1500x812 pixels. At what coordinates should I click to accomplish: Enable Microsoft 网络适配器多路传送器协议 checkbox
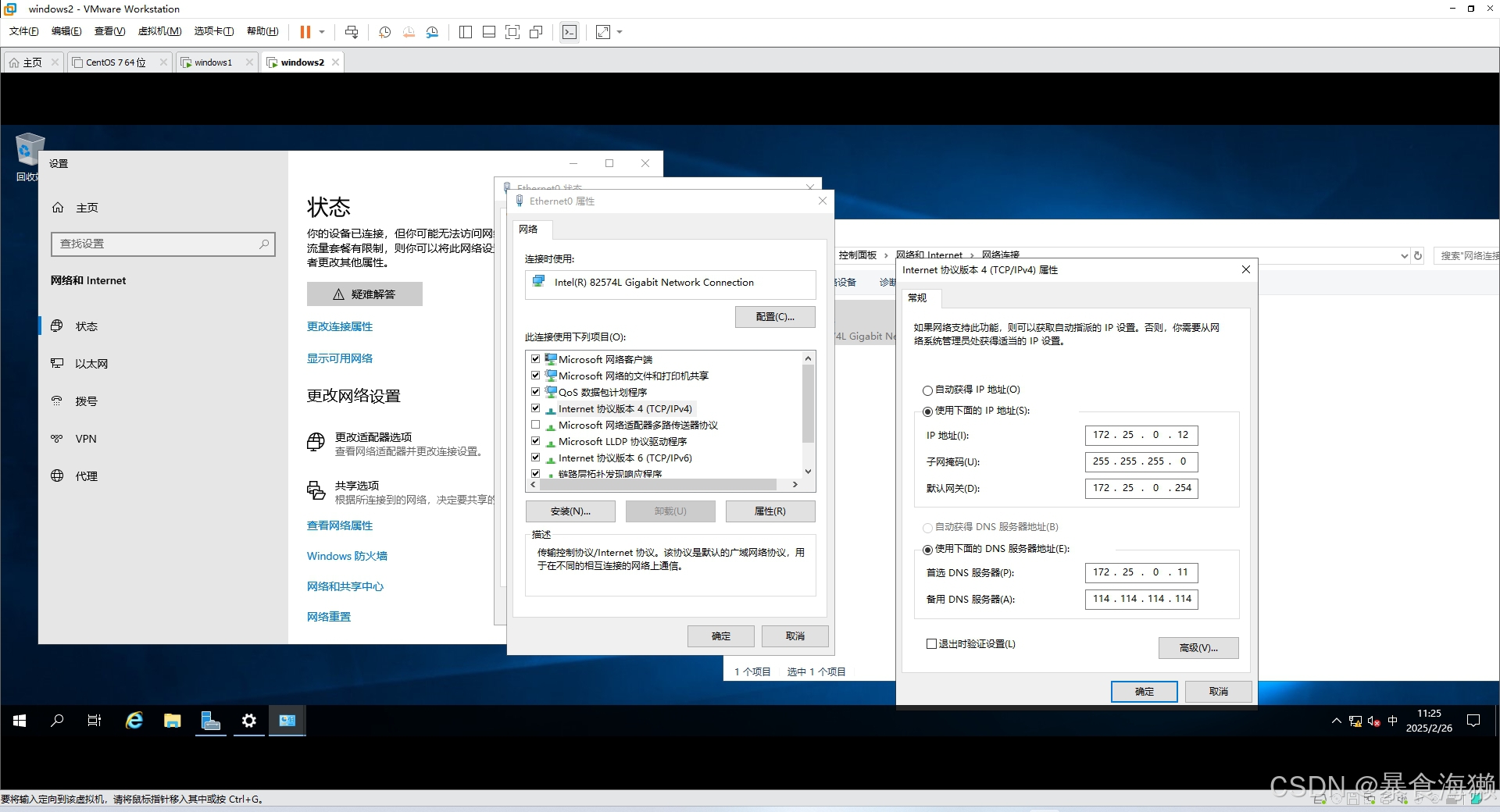point(535,425)
